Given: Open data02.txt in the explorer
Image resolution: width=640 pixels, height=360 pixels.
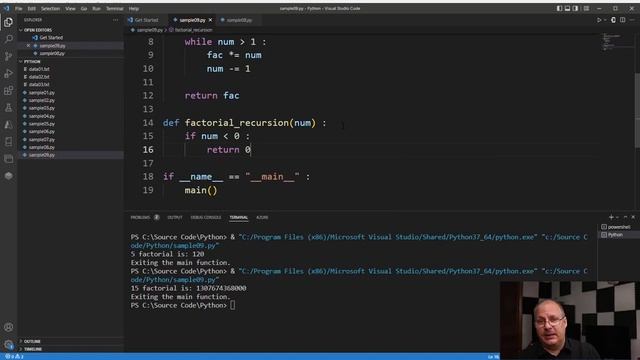Looking at the screenshot, I should [x=39, y=77].
